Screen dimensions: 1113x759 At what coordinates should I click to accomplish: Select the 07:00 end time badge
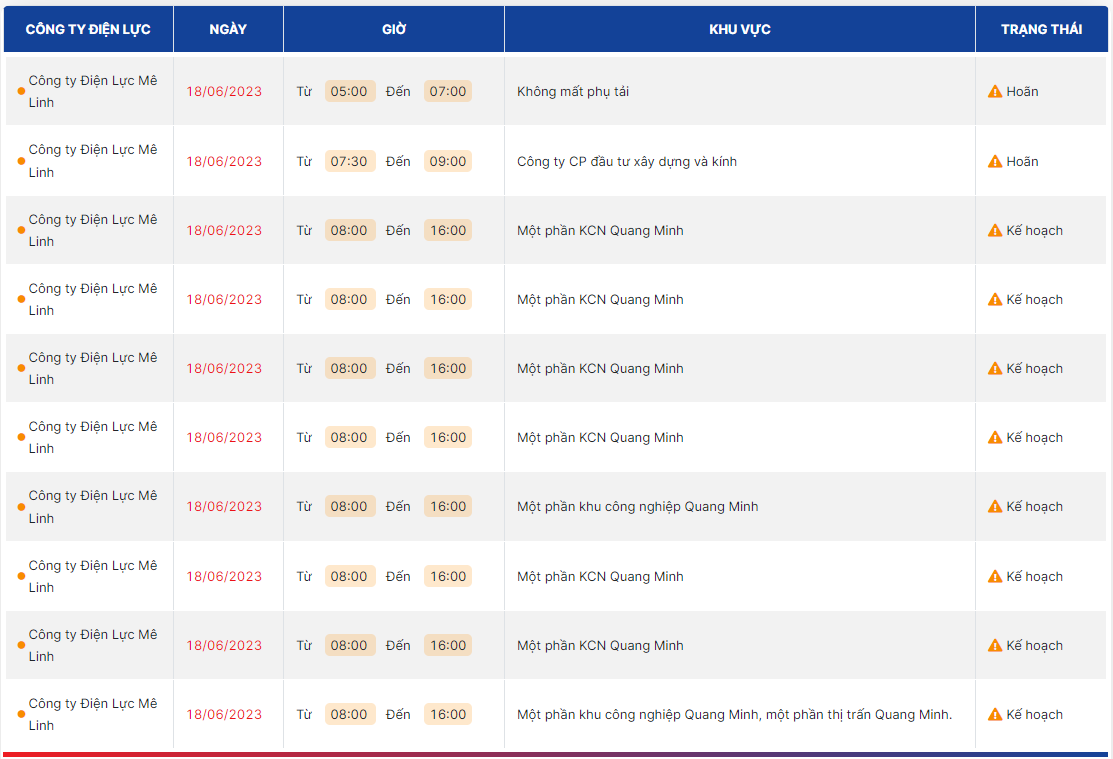coord(448,92)
